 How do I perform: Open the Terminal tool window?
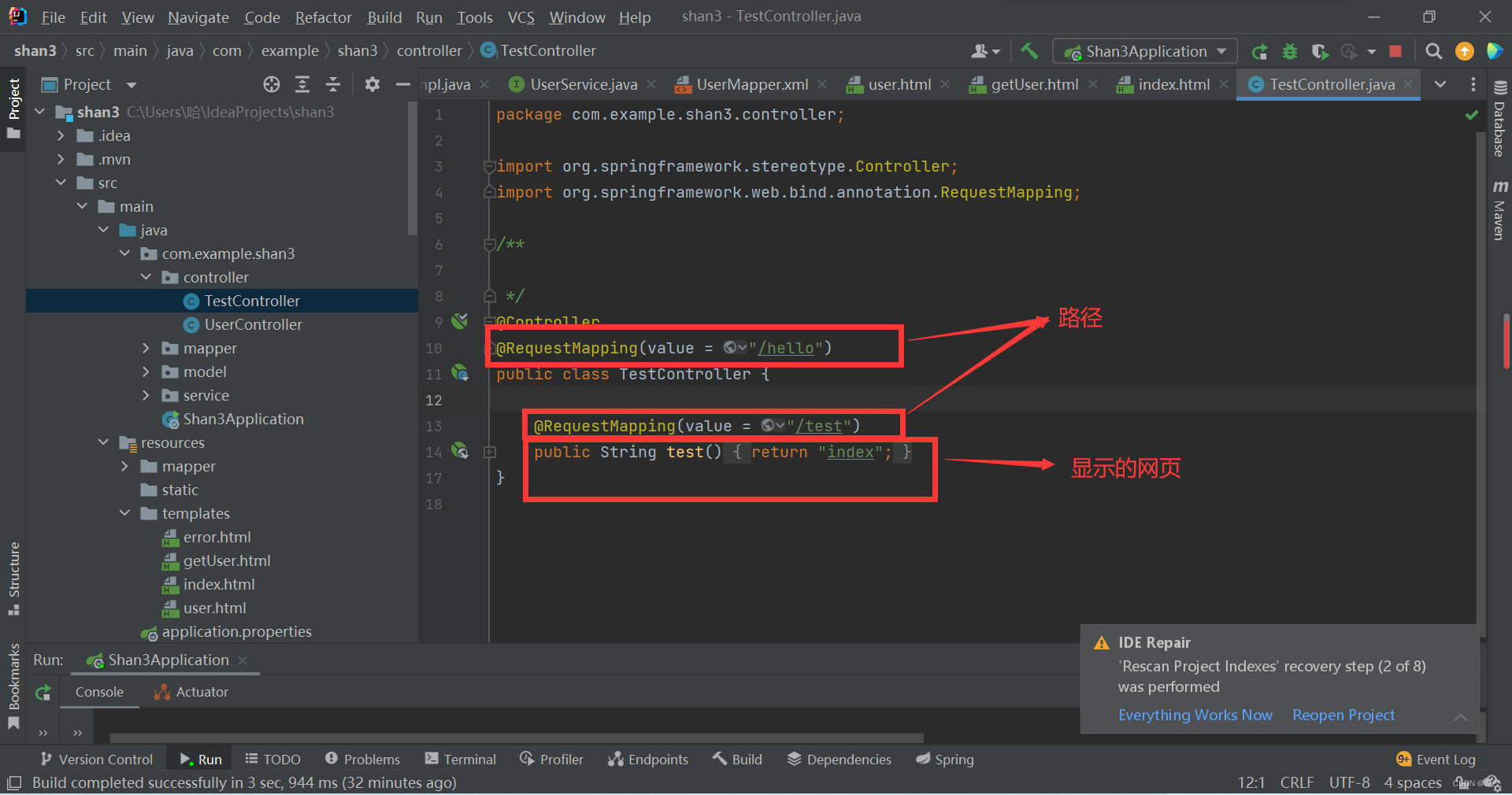tap(461, 759)
